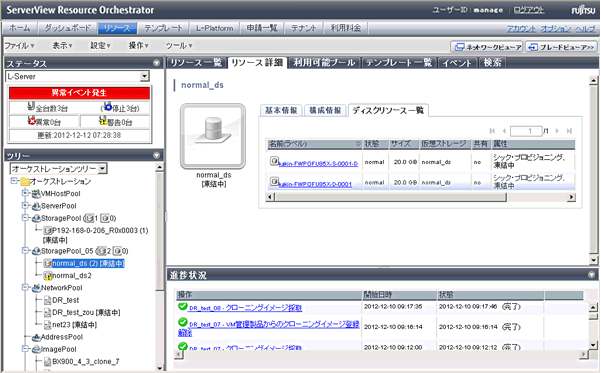Screen dimensions: 601x373
Task: Collapse the NetworkPool node
Action: (25, 287)
